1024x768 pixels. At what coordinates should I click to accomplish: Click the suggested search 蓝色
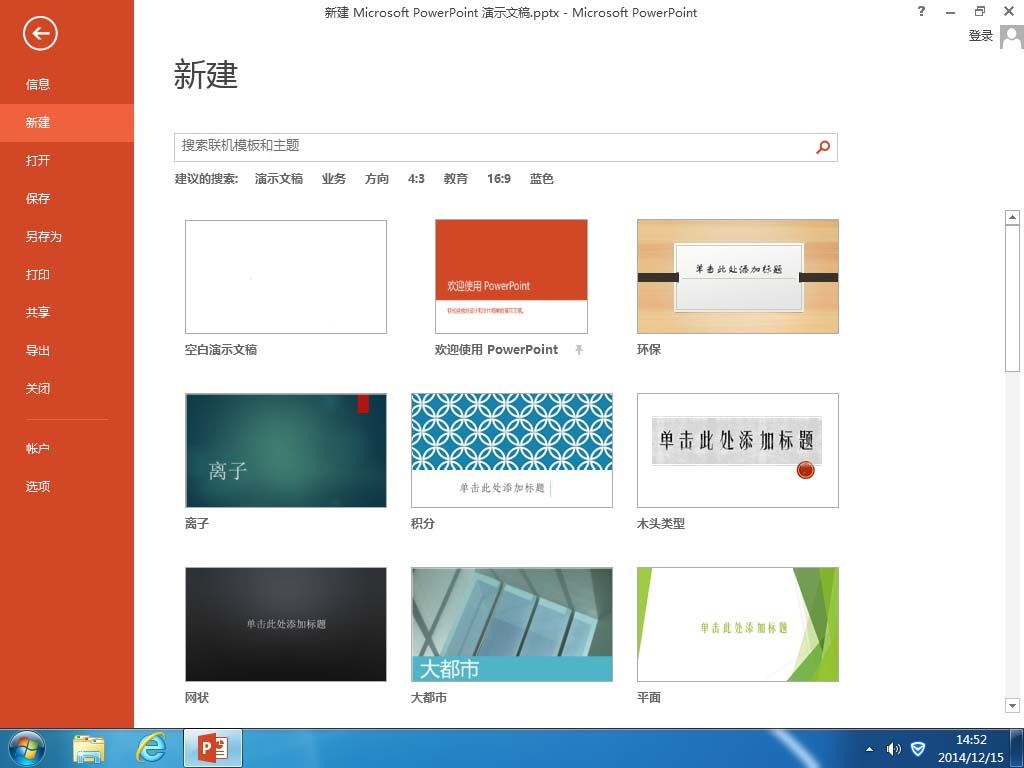tap(541, 178)
